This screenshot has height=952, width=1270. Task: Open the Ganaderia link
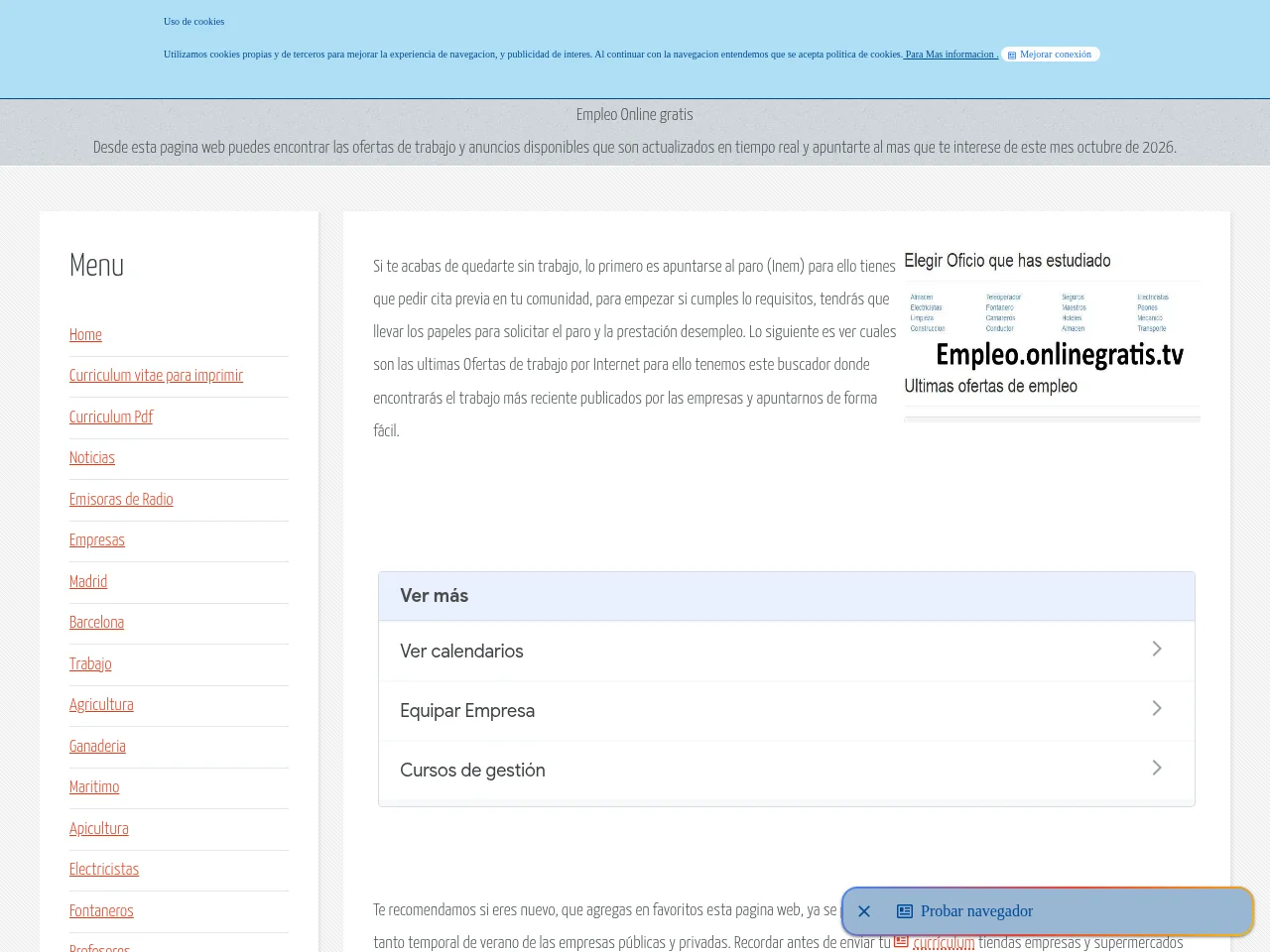pos(97,747)
